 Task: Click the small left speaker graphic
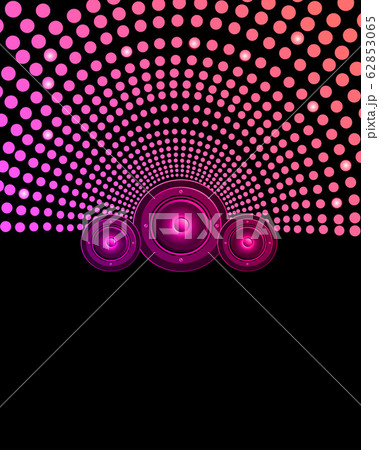[111, 242]
